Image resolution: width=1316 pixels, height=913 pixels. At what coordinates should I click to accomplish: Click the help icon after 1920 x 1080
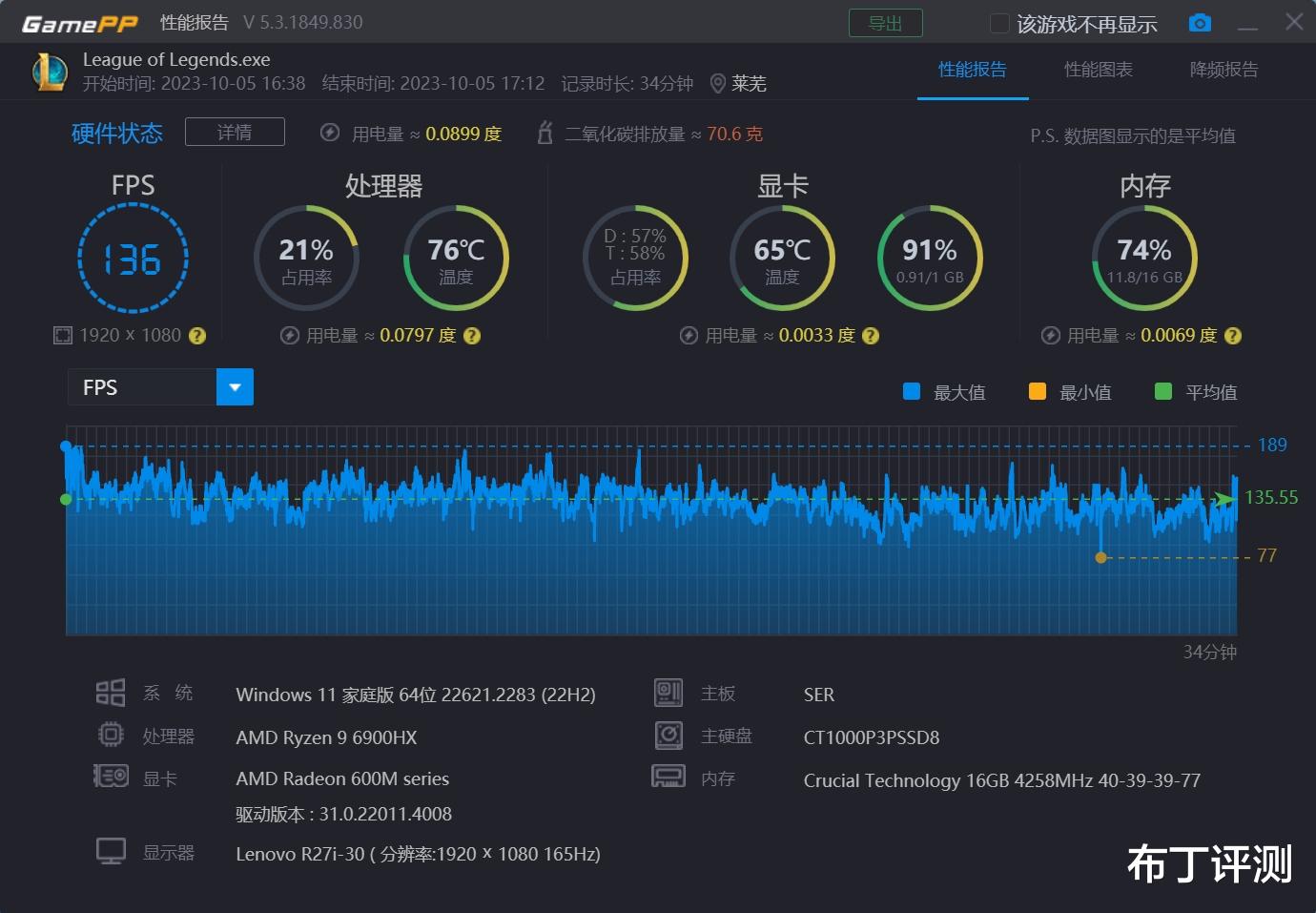coord(197,336)
